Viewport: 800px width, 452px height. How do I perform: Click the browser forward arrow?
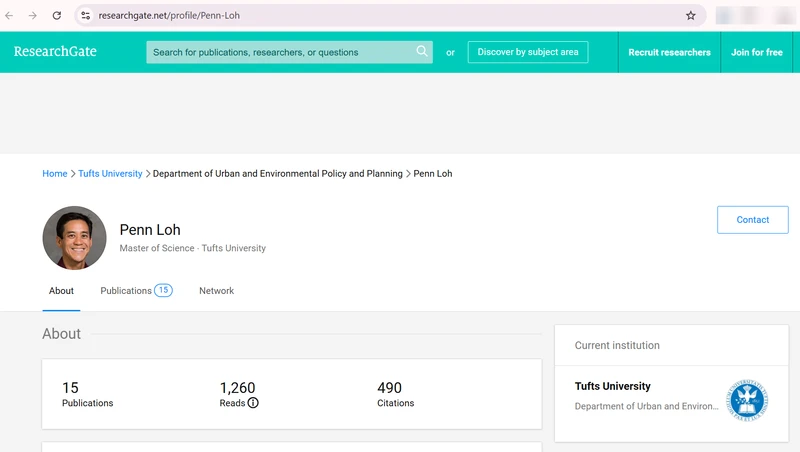click(33, 15)
